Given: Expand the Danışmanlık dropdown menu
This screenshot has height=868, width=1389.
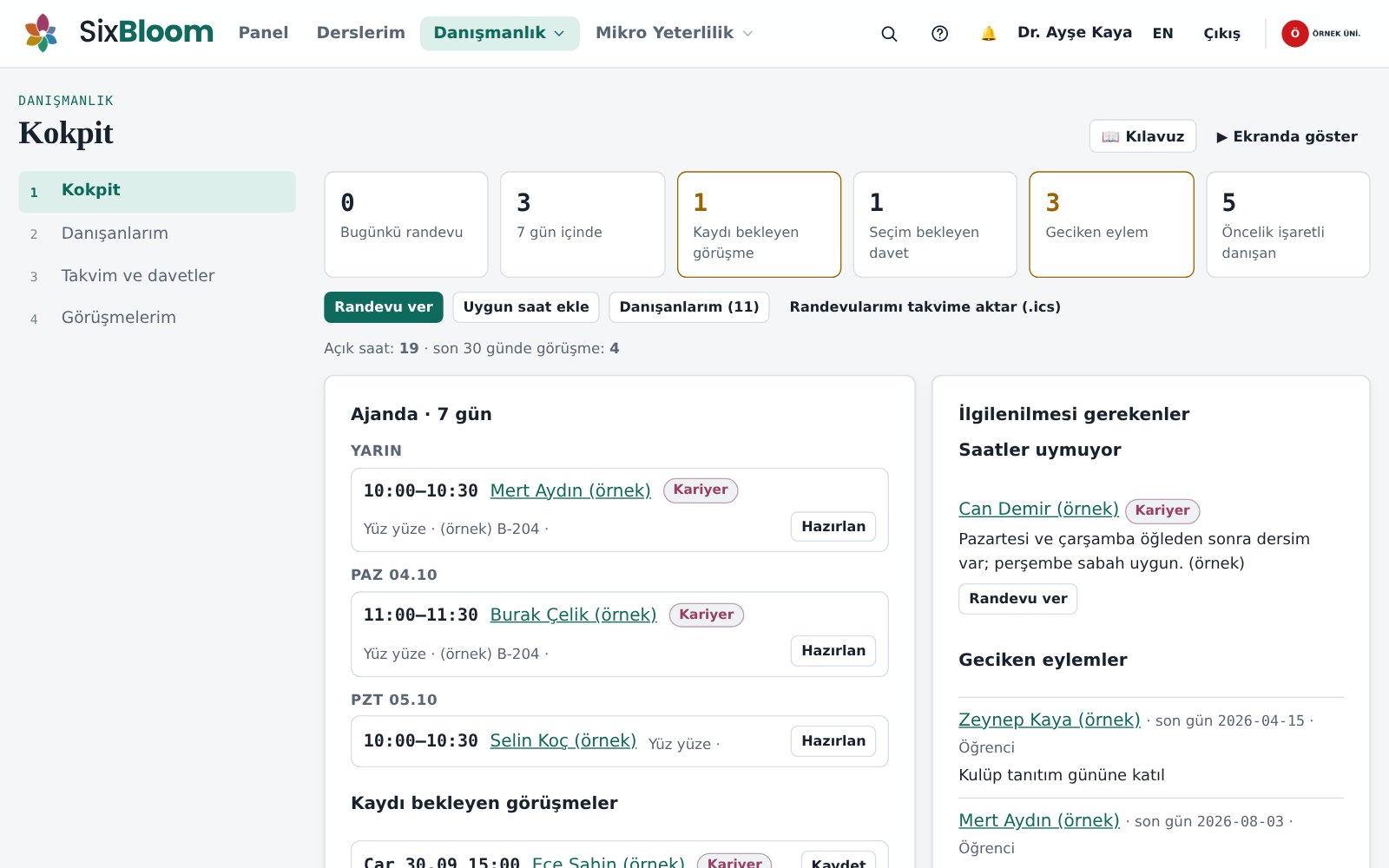Looking at the screenshot, I should [499, 33].
